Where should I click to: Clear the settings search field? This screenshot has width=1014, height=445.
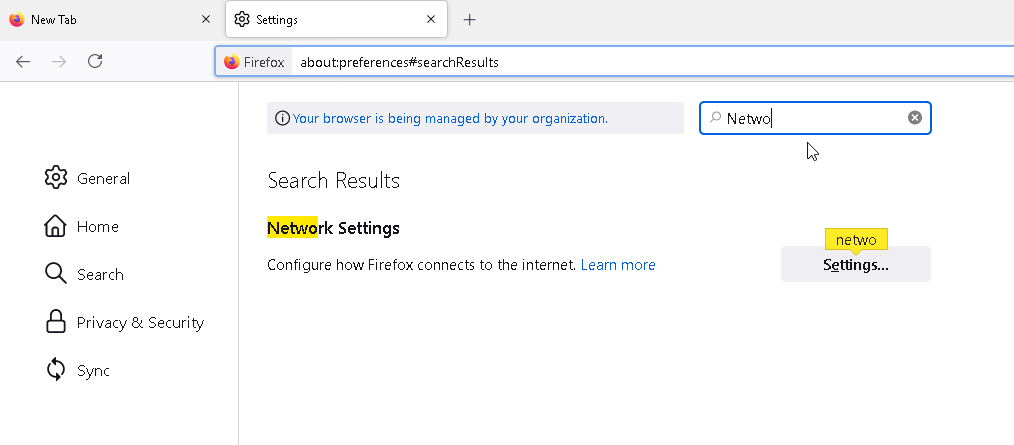click(914, 118)
